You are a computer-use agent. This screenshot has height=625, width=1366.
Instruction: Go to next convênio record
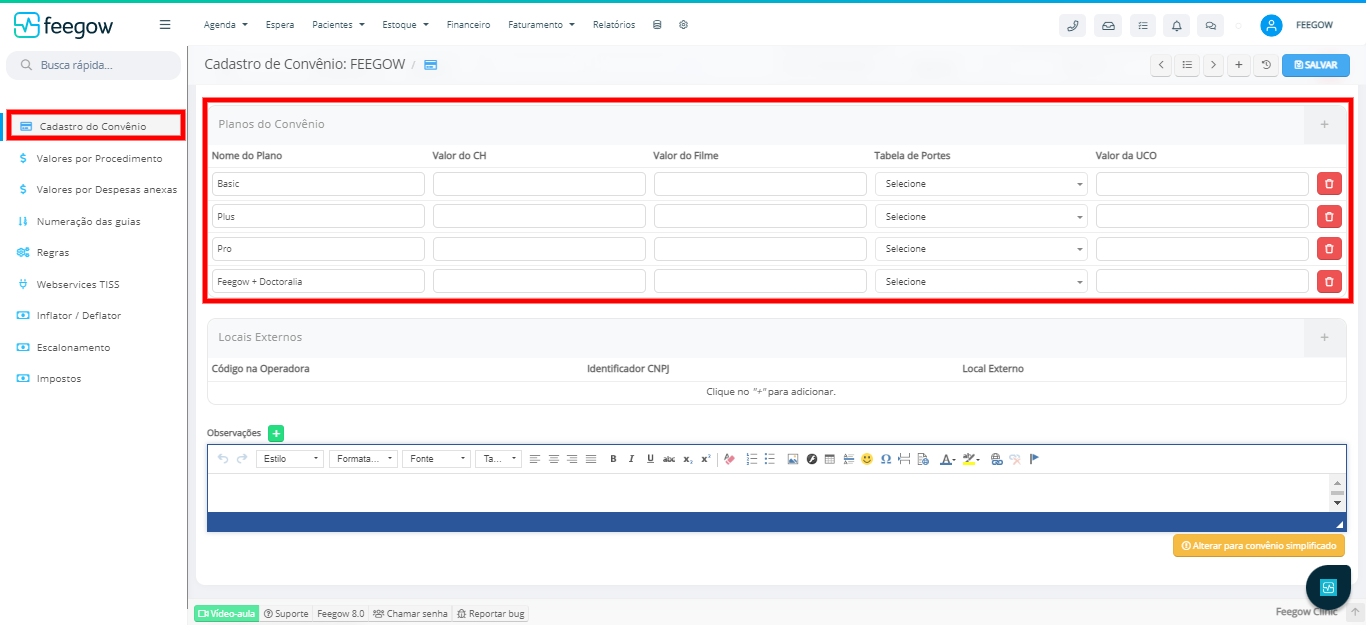tap(1213, 65)
